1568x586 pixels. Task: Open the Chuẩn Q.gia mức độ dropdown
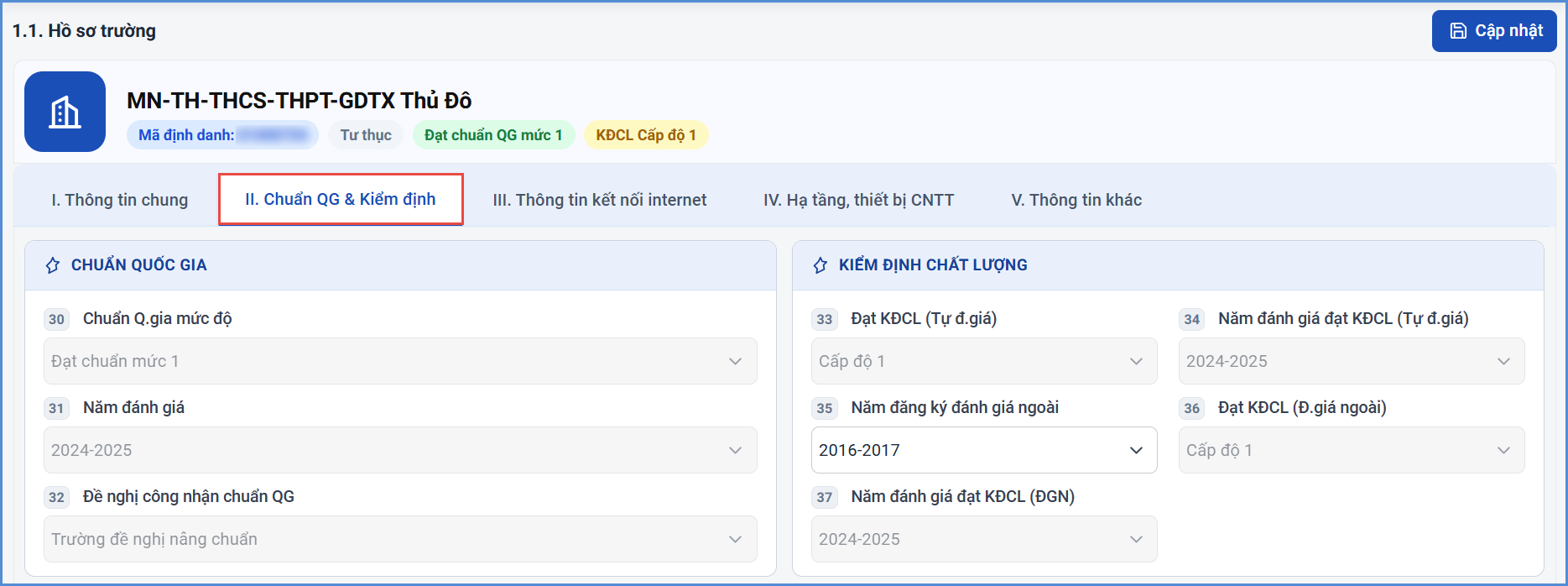(400, 361)
